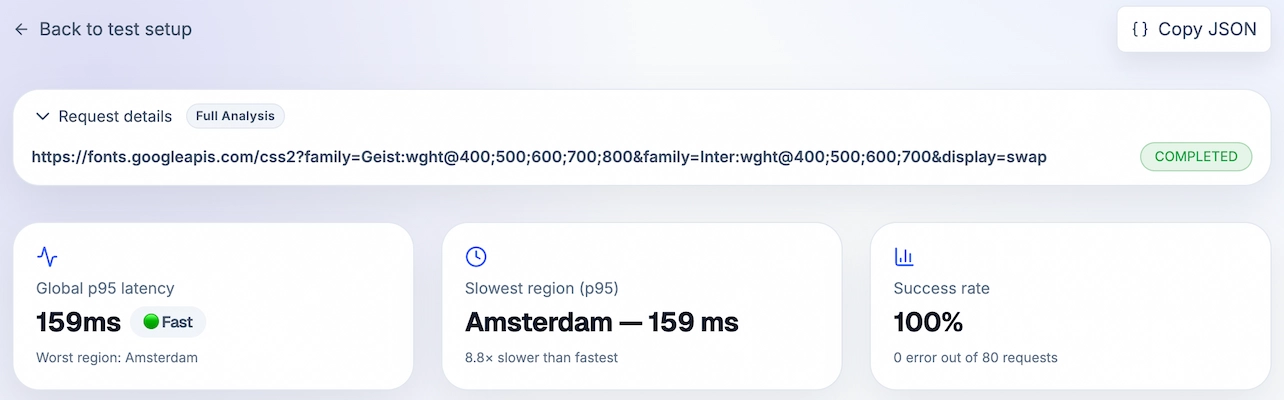
Task: Click the curly braces icon
Action: (x=1140, y=30)
